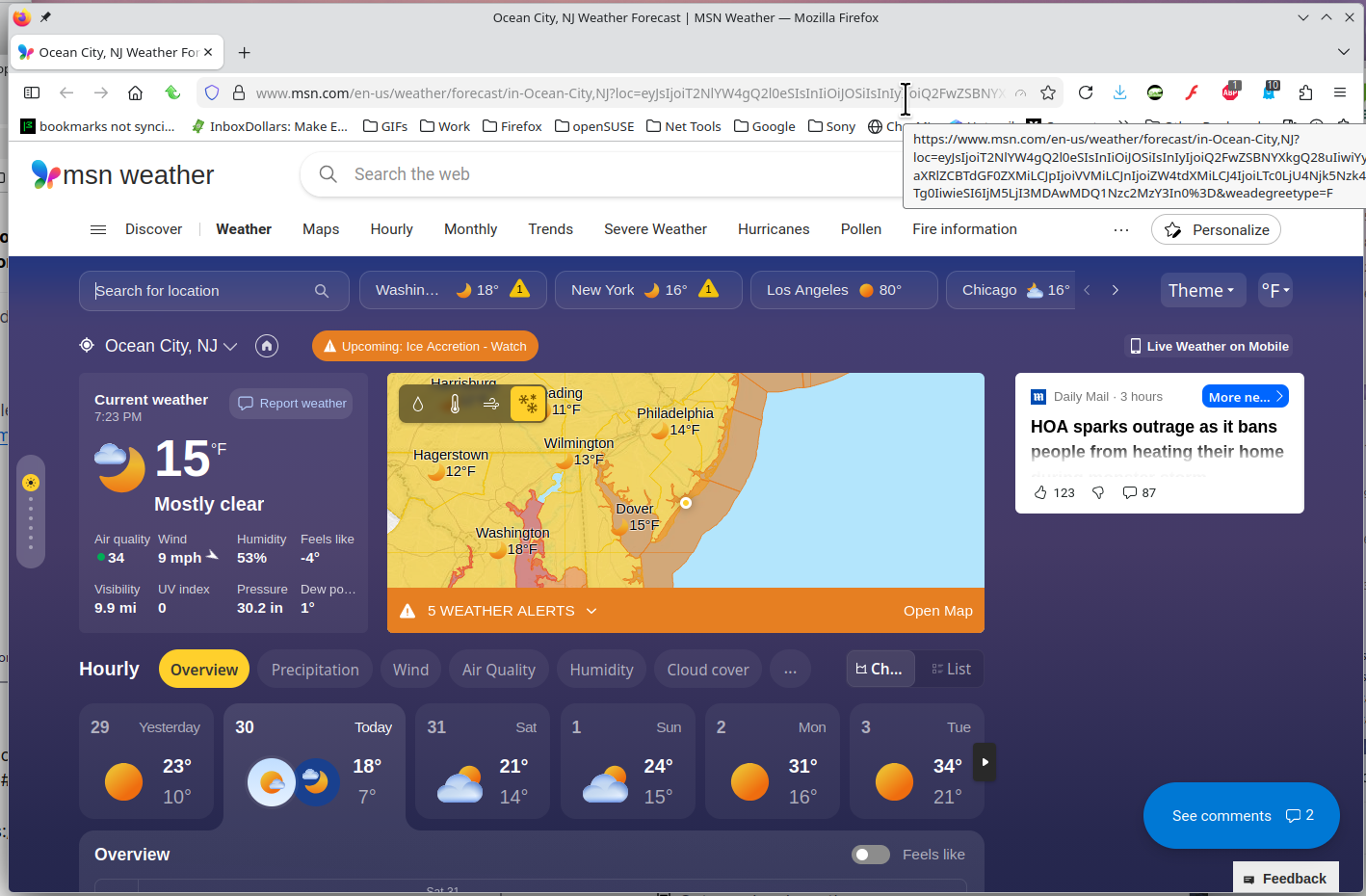Open the Theme dropdown
The height and width of the screenshot is (896, 1366).
[1201, 291]
